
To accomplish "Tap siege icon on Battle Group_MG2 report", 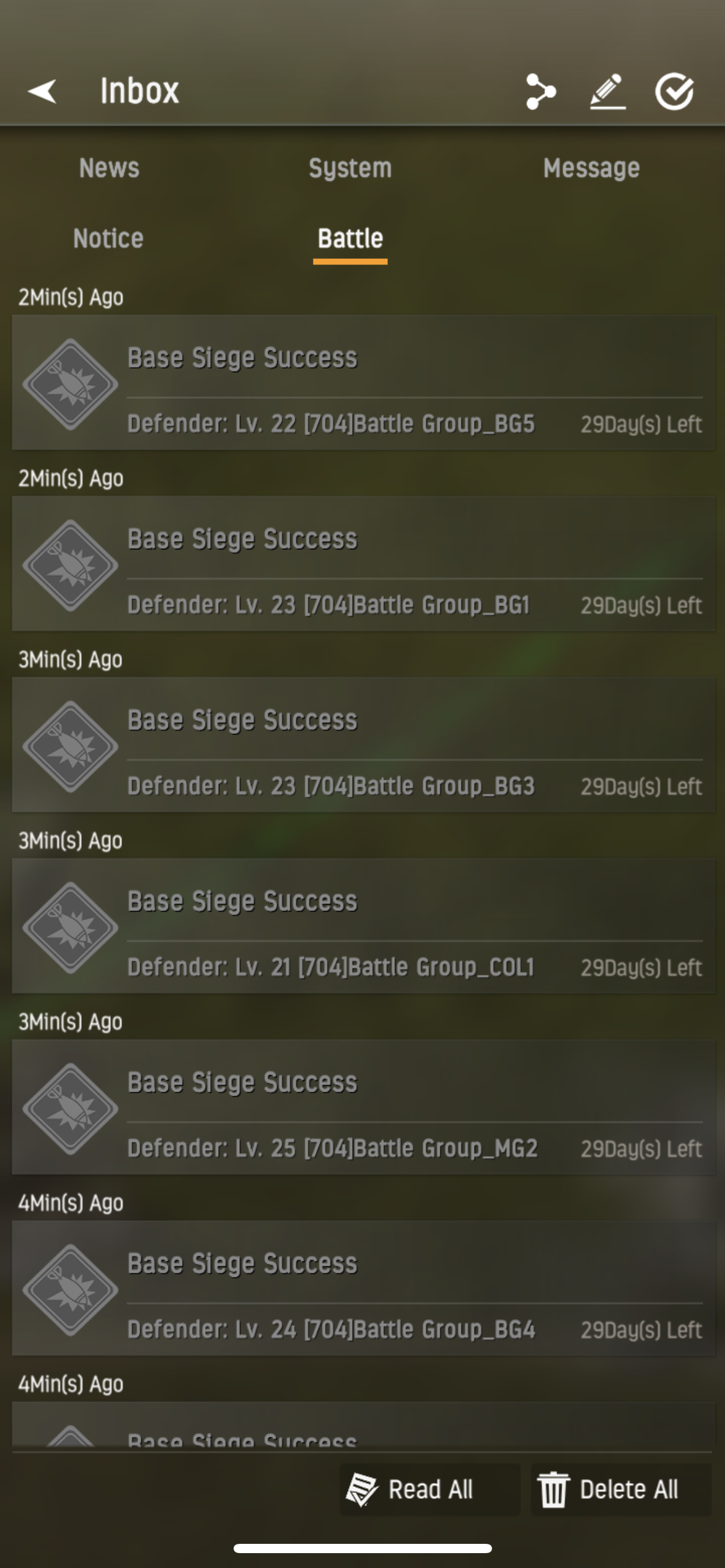I will [x=70, y=1109].
